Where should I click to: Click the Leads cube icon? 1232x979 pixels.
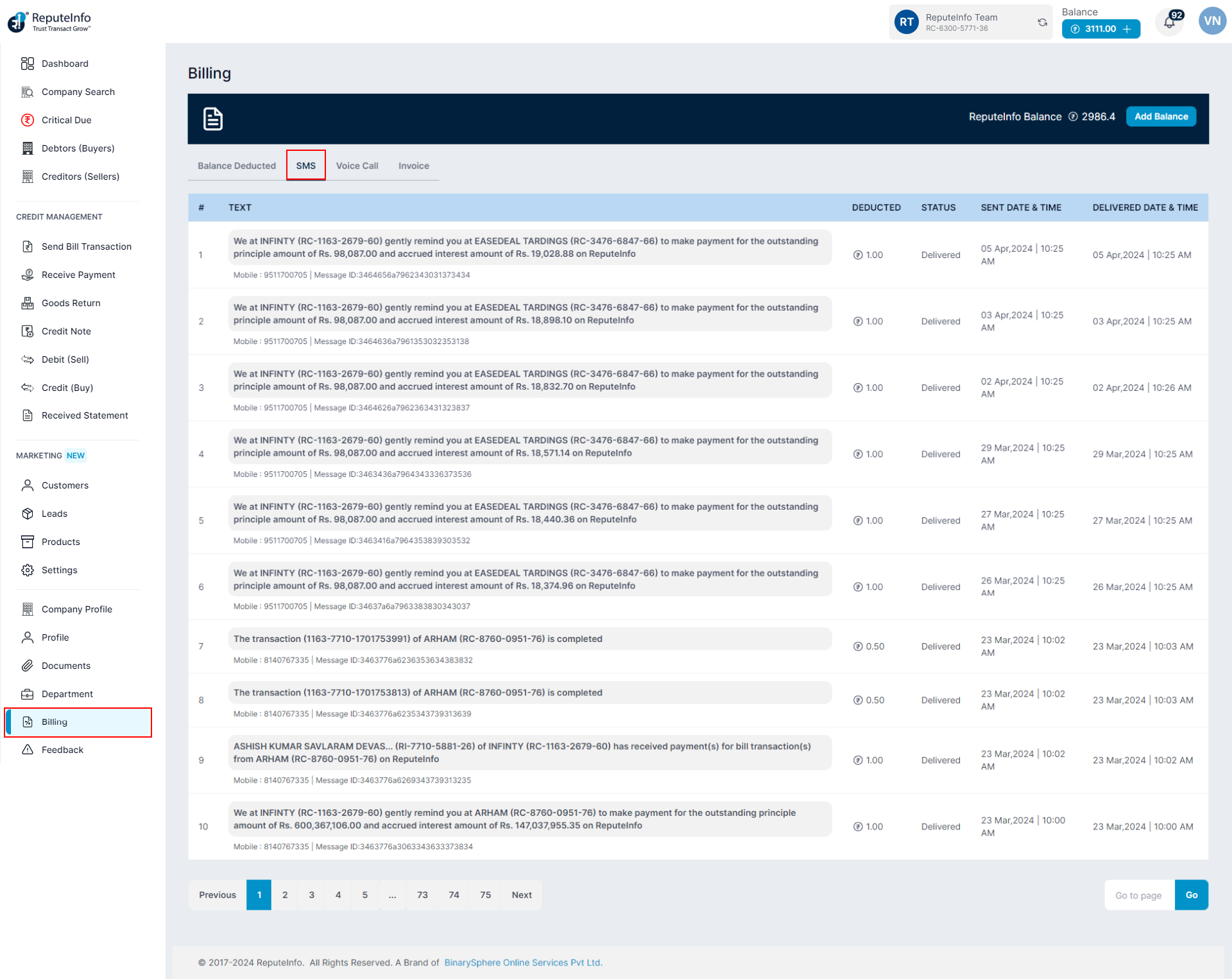click(28, 514)
